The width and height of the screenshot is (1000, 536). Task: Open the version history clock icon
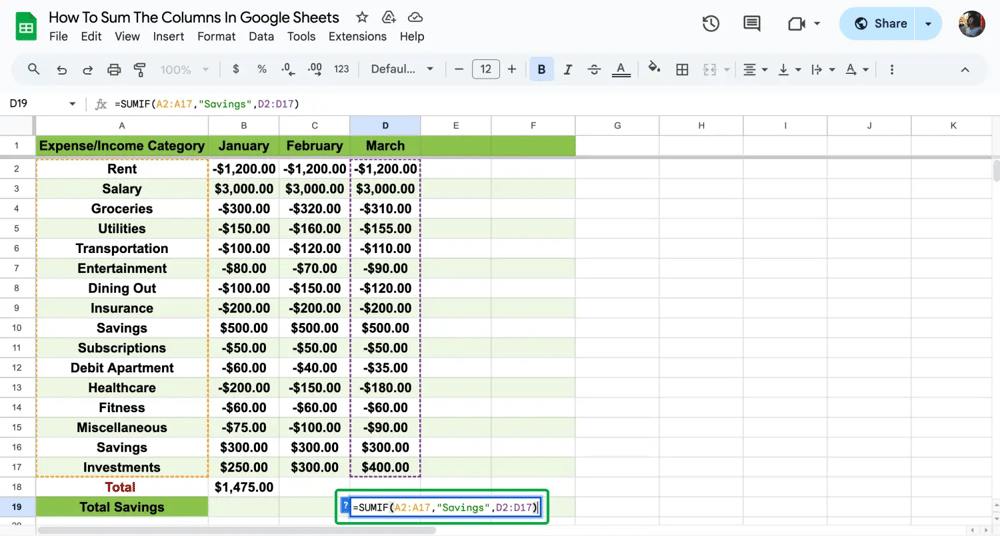coord(711,24)
